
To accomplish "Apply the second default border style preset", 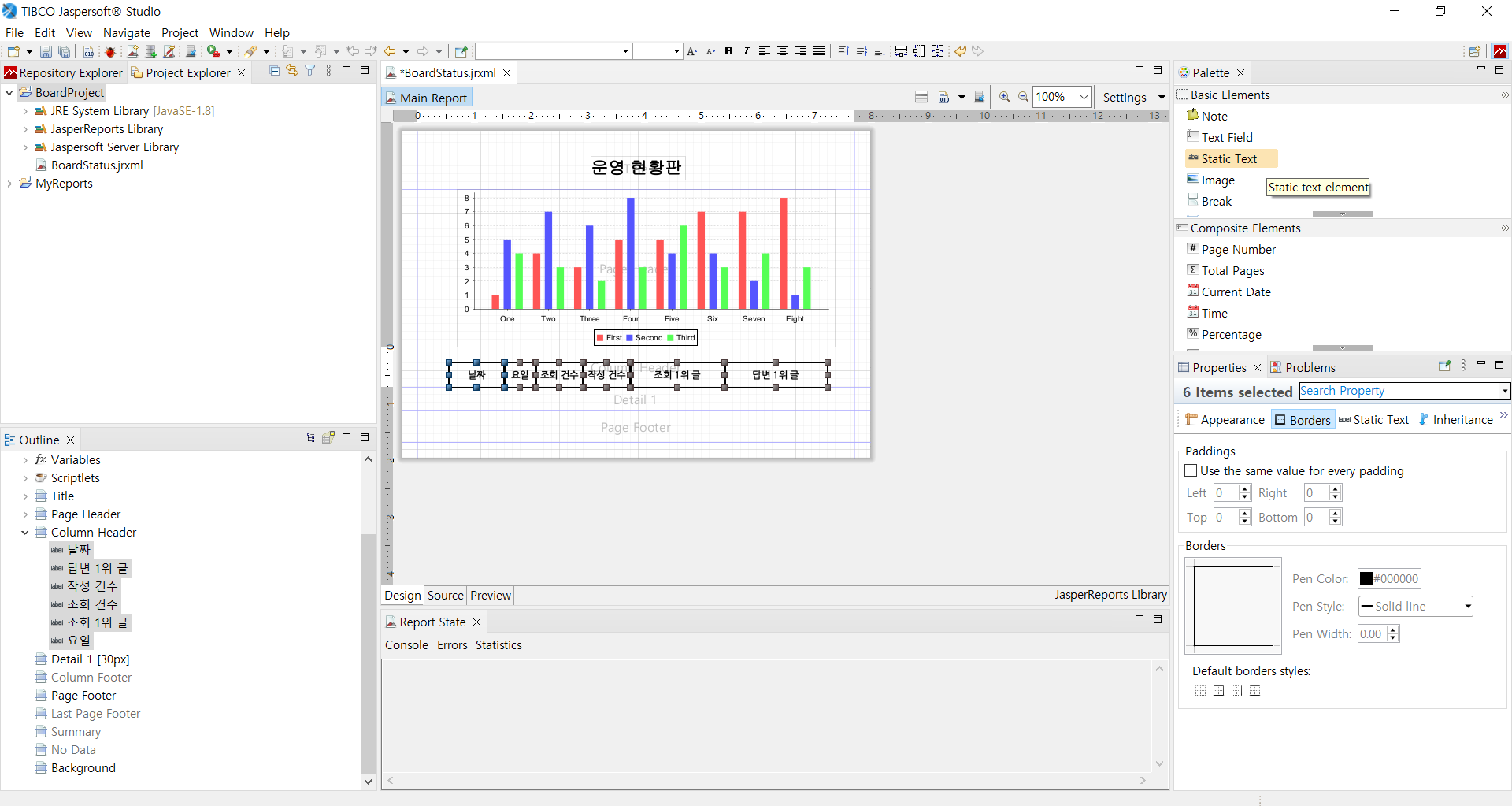I will click(x=1218, y=691).
